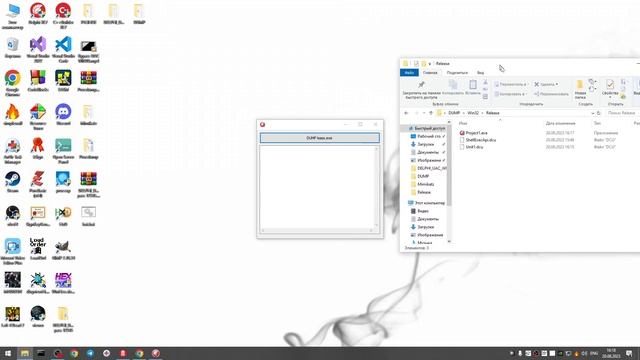Click the DUMP lsass.exe button
Viewport: 640px width, 360px height.
pos(320,138)
